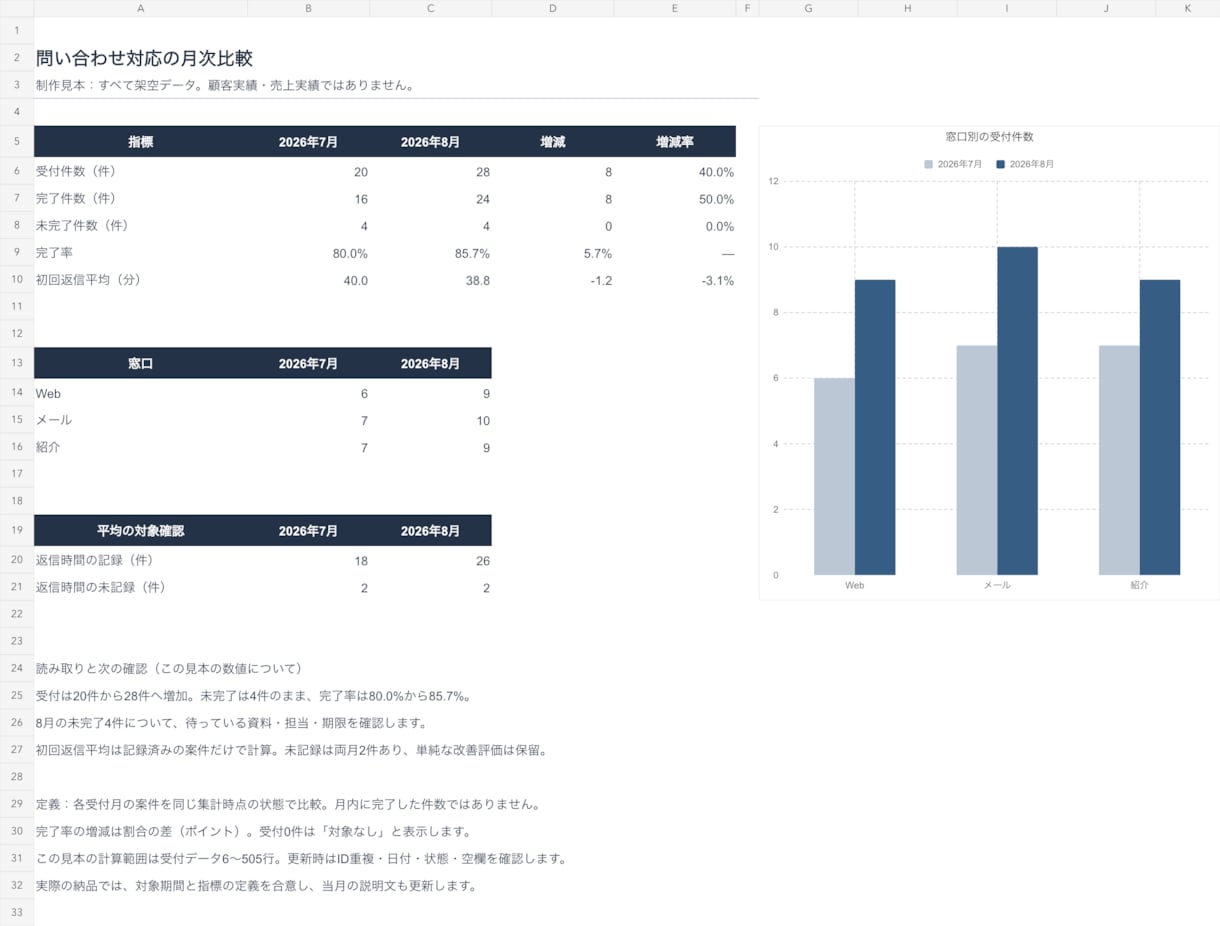Click the メール cell in 窓口 table
Viewport: 1220px width, 926px height.
(x=140, y=421)
